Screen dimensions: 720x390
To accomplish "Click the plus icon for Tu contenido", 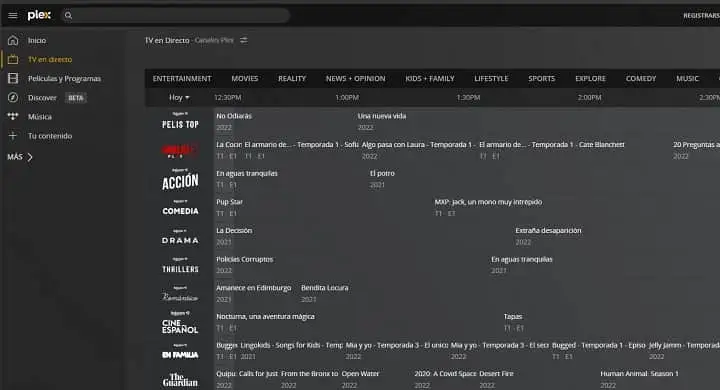I will click(13, 136).
